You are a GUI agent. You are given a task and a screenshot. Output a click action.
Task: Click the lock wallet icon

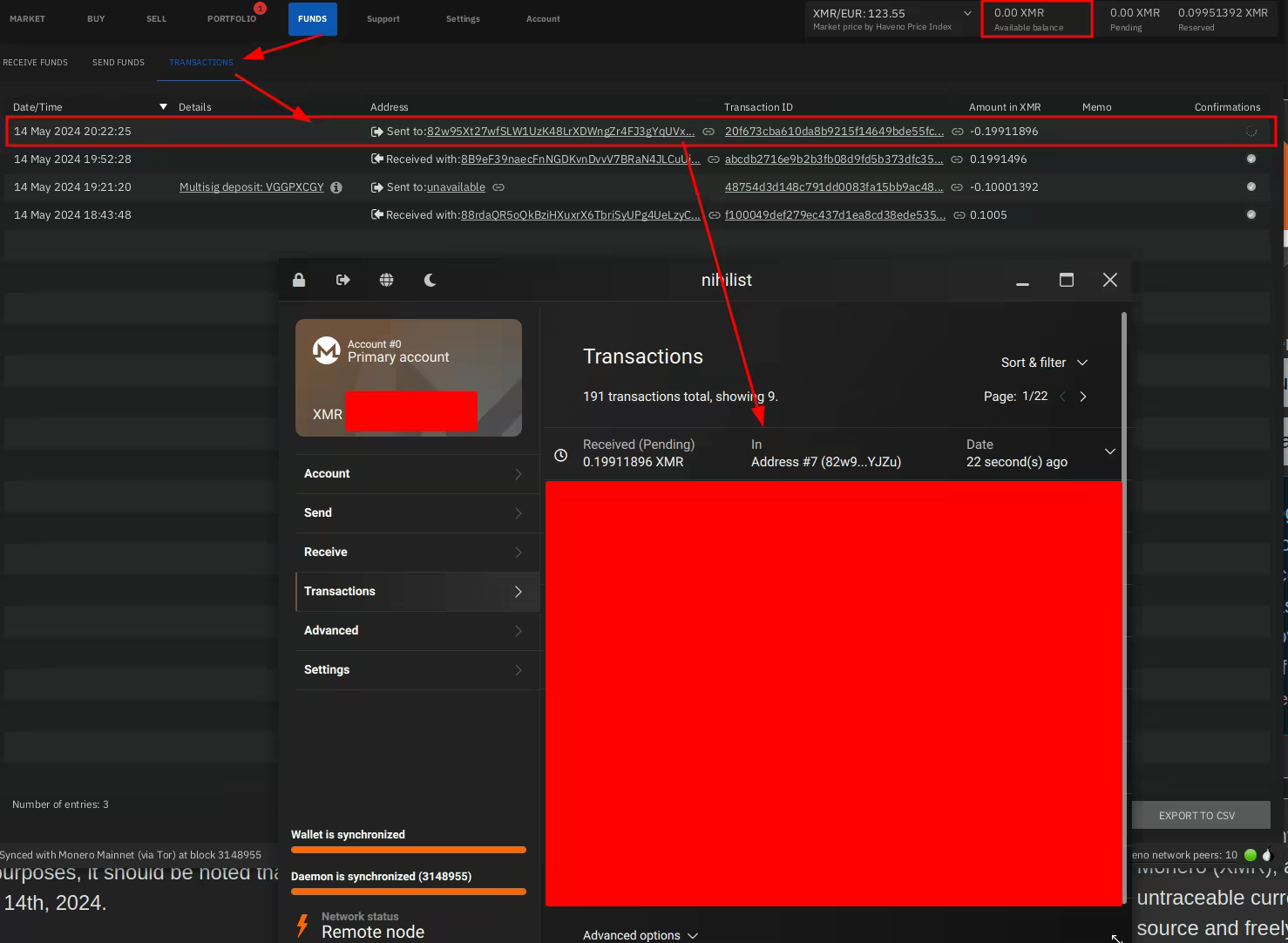coord(299,280)
